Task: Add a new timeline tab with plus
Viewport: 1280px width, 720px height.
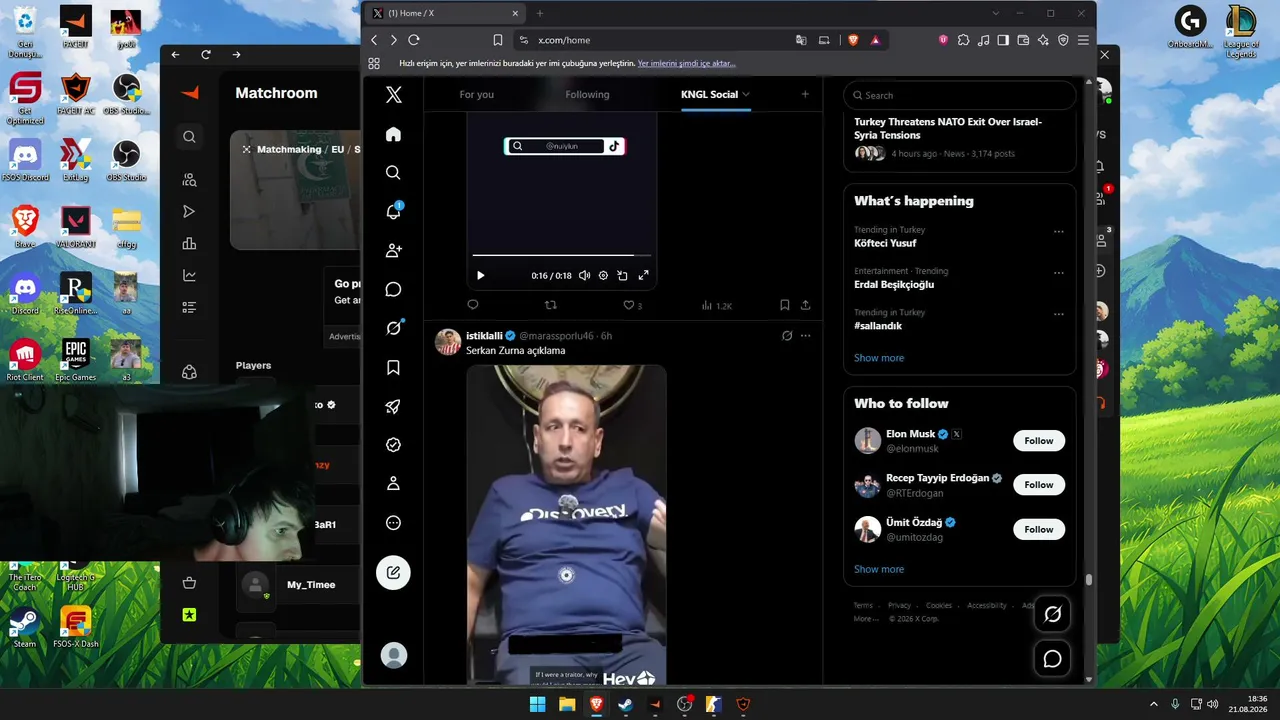Action: pos(805,94)
